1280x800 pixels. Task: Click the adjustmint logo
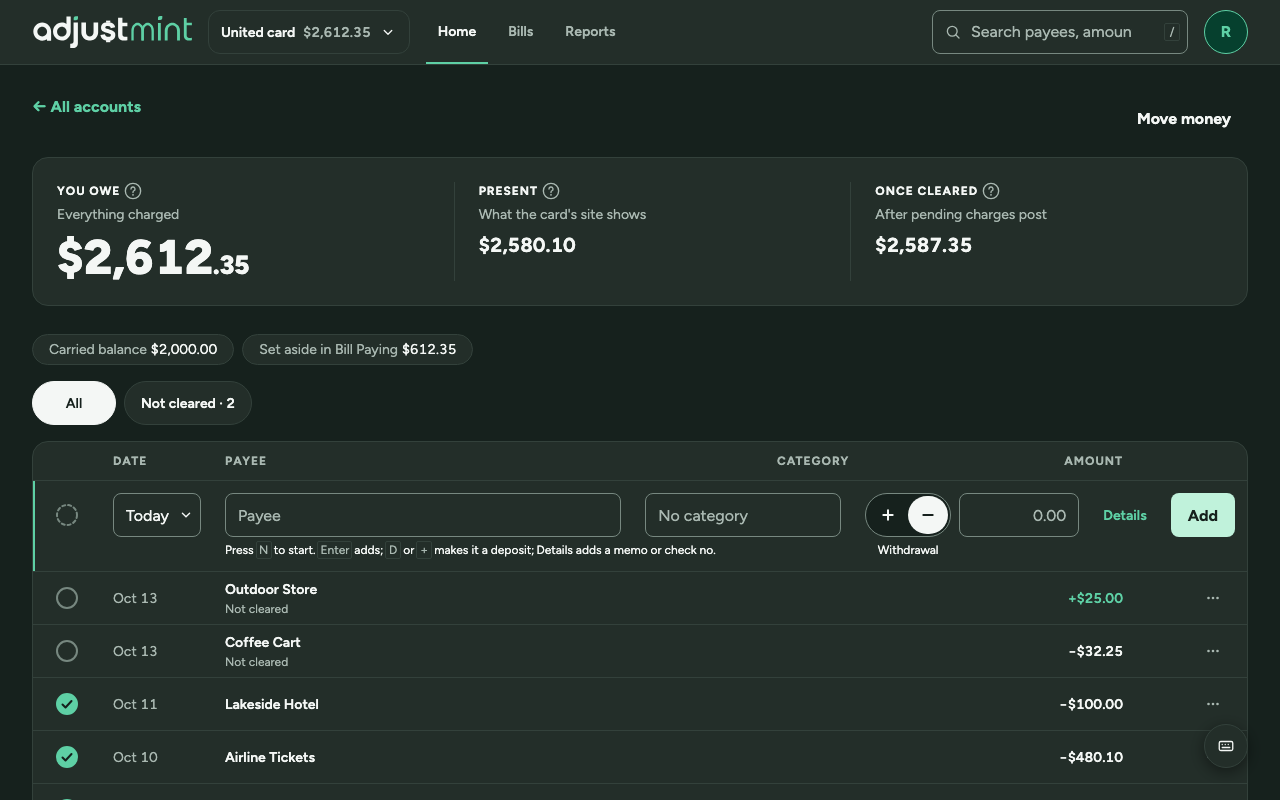tap(112, 32)
